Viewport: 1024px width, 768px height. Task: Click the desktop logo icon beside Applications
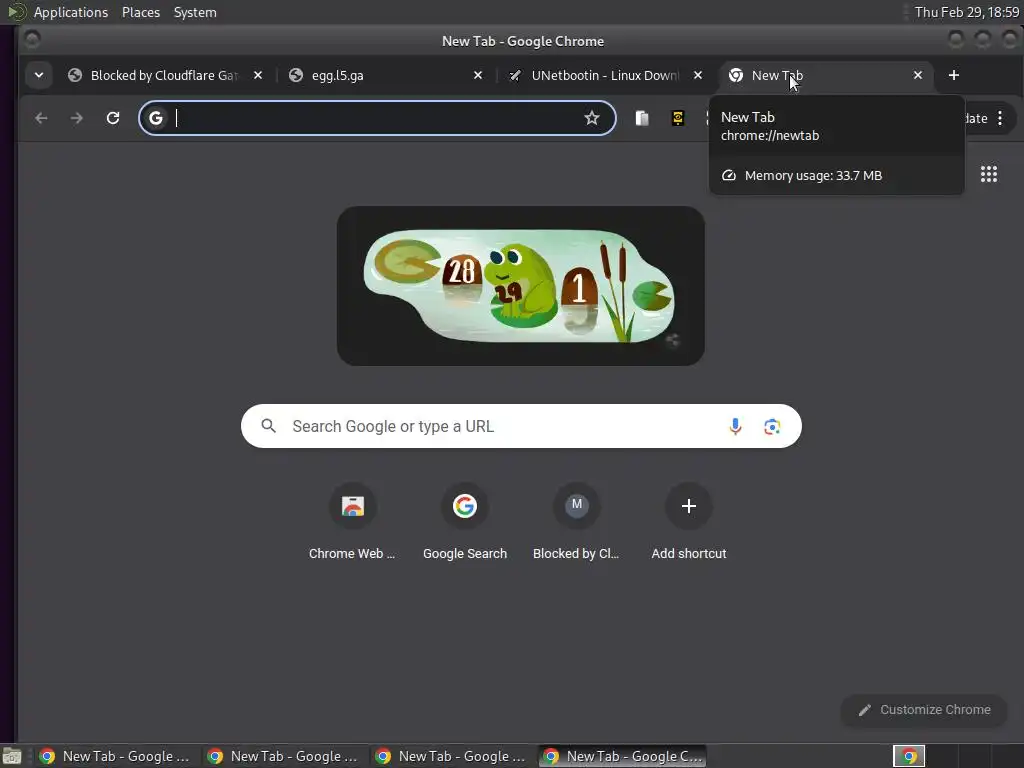(x=16, y=12)
